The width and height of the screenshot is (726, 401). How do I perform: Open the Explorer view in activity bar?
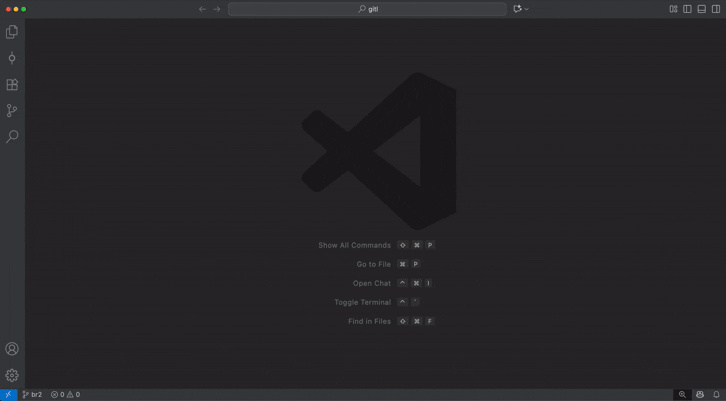[x=12, y=32]
